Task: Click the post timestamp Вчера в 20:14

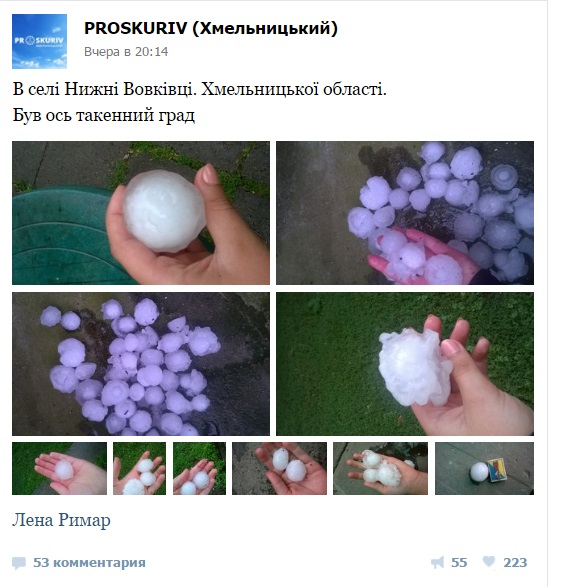Action: click(126, 52)
